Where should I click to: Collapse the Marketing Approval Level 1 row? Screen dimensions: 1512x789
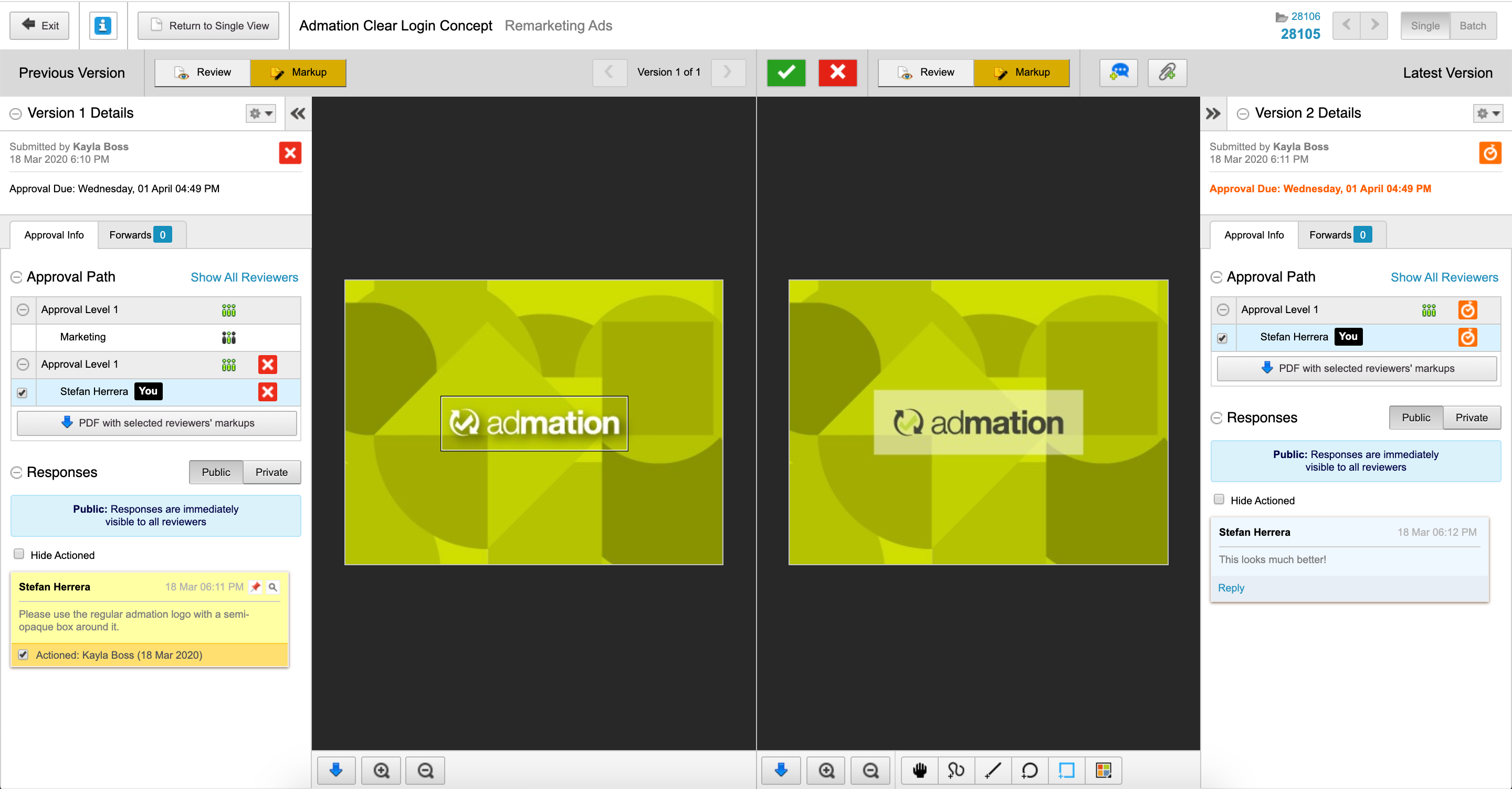(23, 309)
